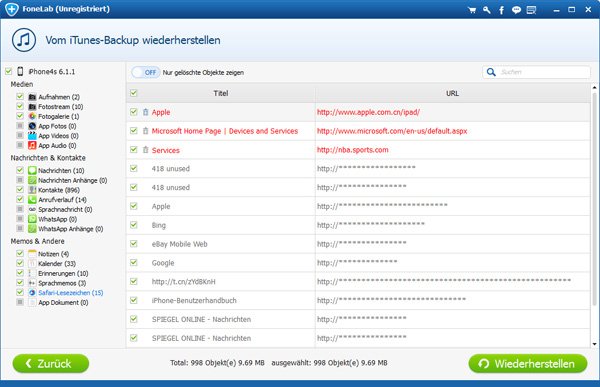This screenshot has height=387, width=600.
Task: Select the App Fotos icon
Action: click(32, 126)
